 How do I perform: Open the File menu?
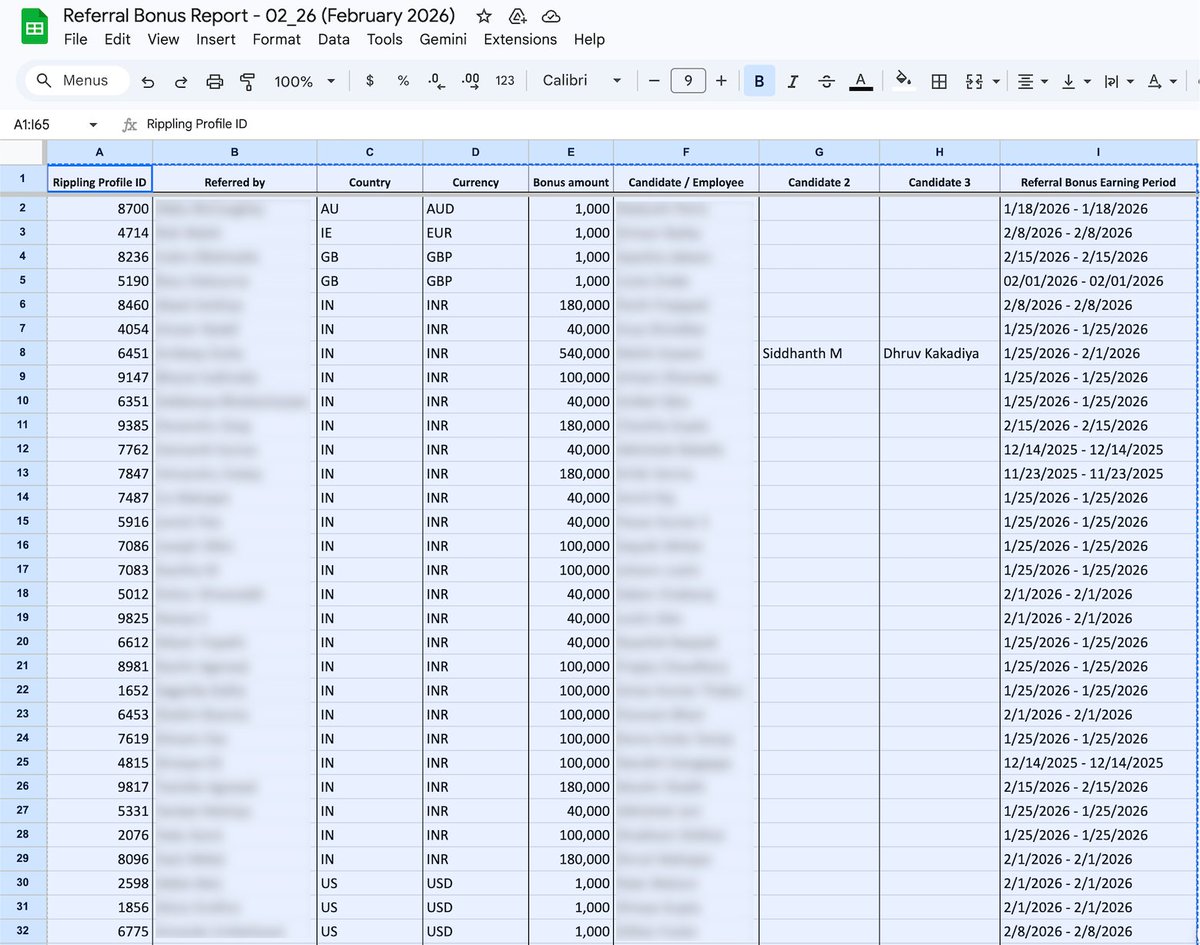point(76,40)
